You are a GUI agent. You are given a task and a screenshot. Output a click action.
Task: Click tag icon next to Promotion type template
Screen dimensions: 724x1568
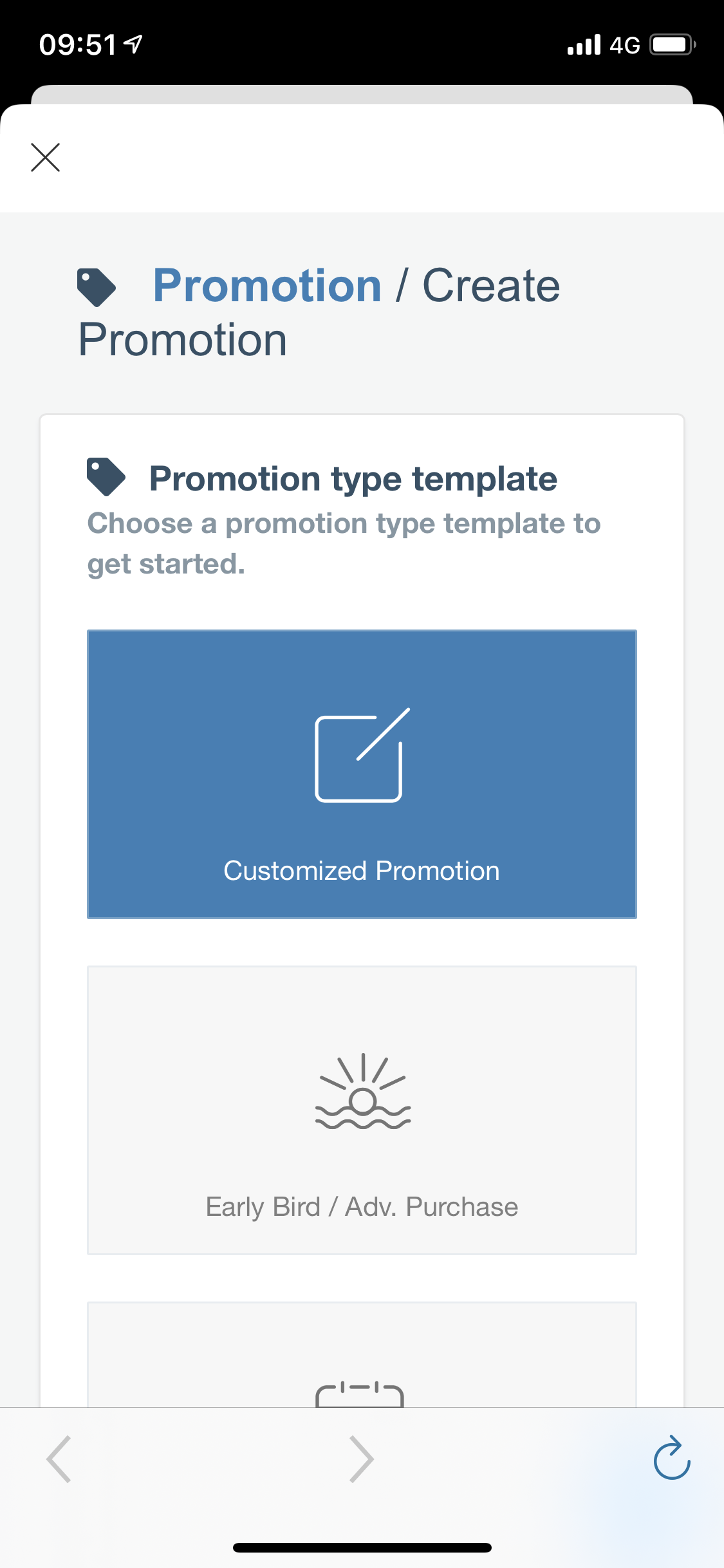pyautogui.click(x=106, y=477)
